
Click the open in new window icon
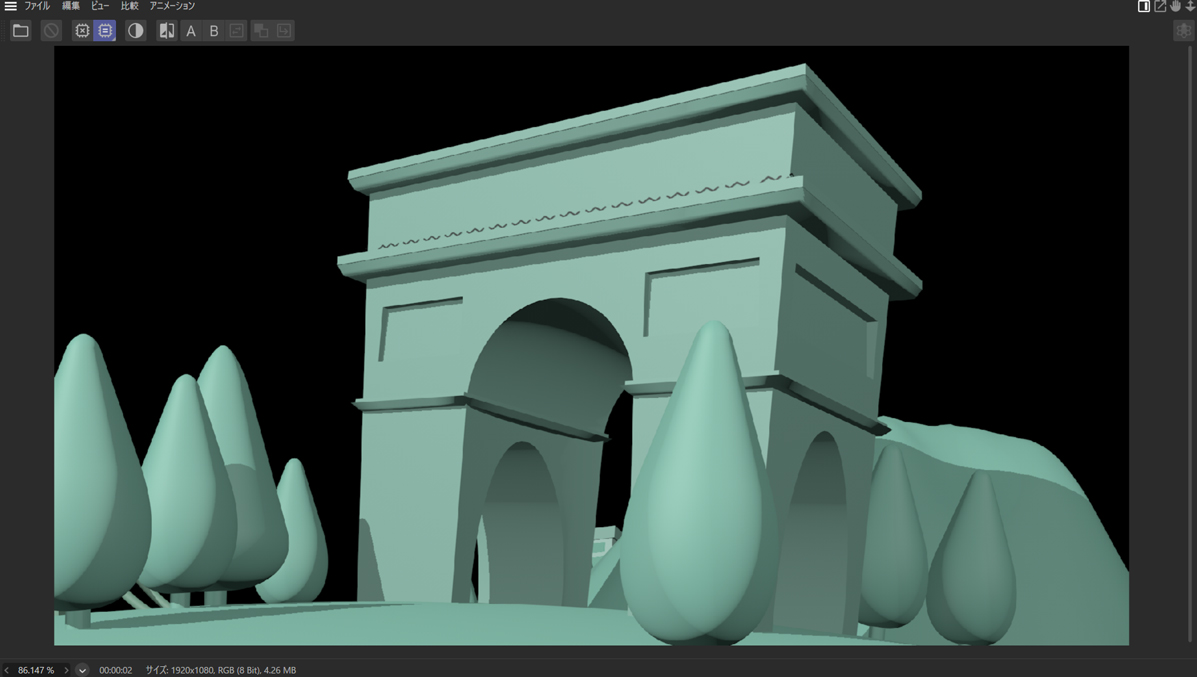(x=1160, y=6)
